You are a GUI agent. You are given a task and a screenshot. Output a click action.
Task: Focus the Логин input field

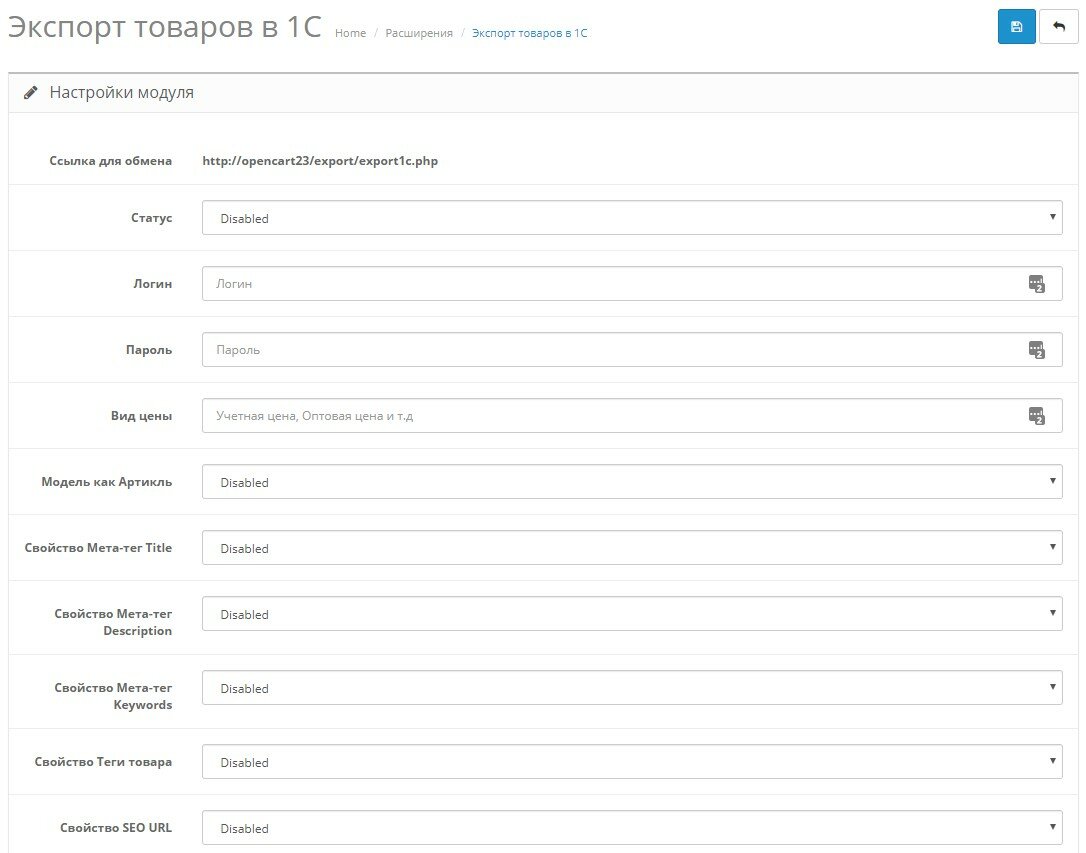[x=632, y=284]
